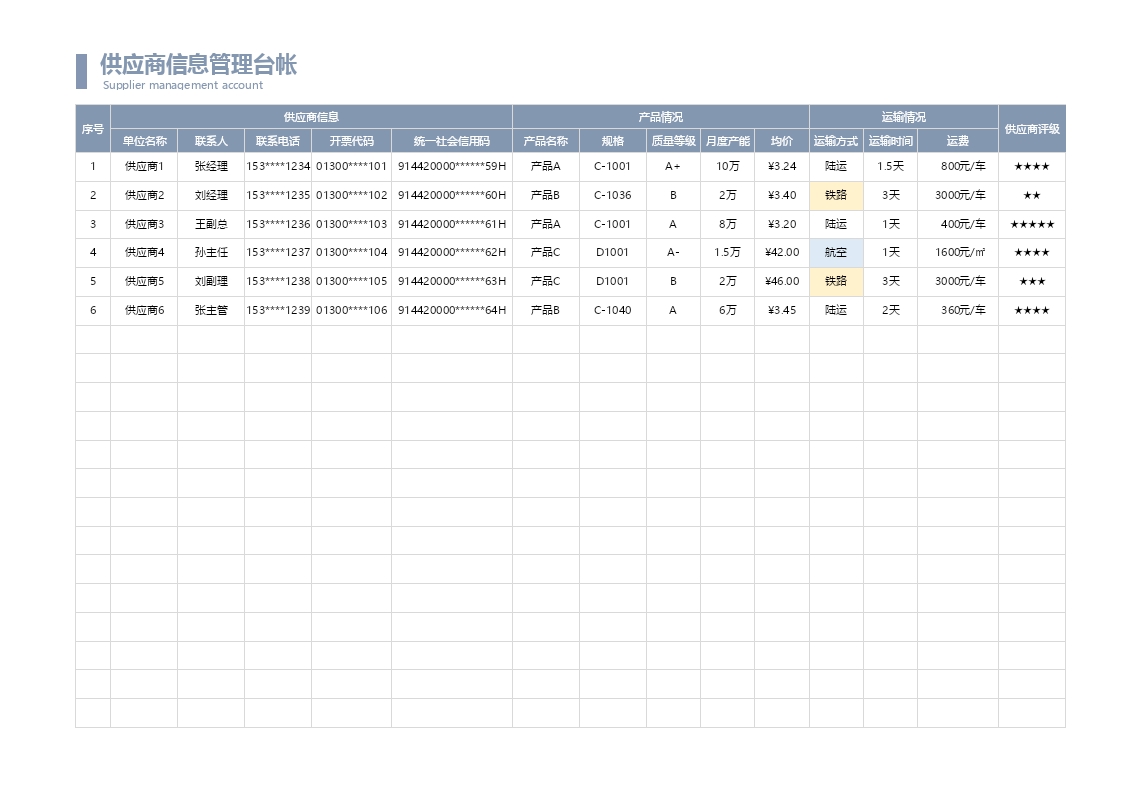Select two-star rating of 供应商2
Viewport: 1123px width, 794px height.
click(1032, 195)
